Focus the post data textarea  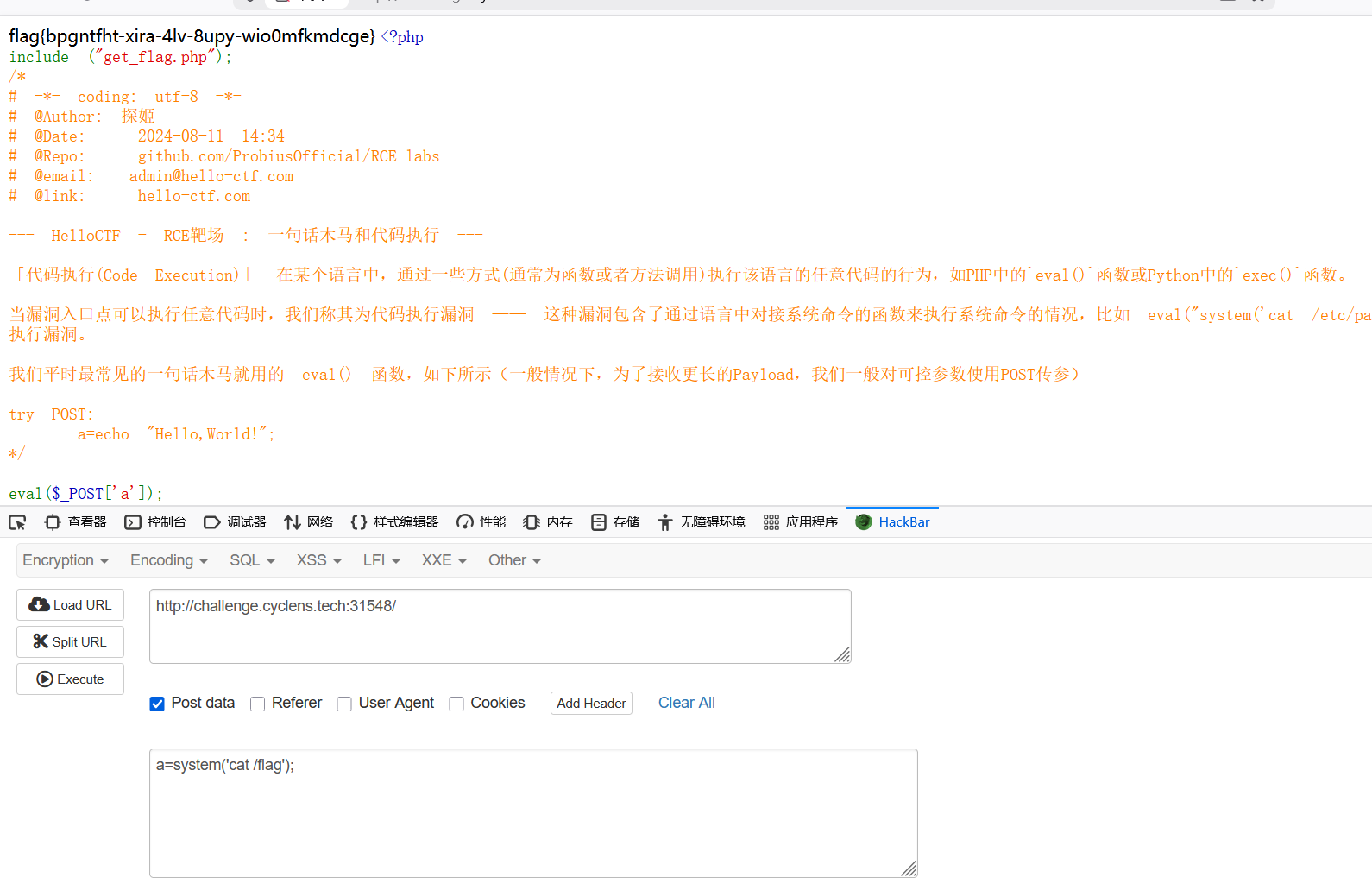tap(533, 813)
